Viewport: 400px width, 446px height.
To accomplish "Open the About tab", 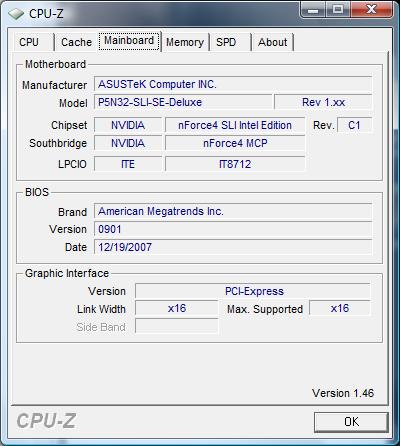I will (x=272, y=42).
